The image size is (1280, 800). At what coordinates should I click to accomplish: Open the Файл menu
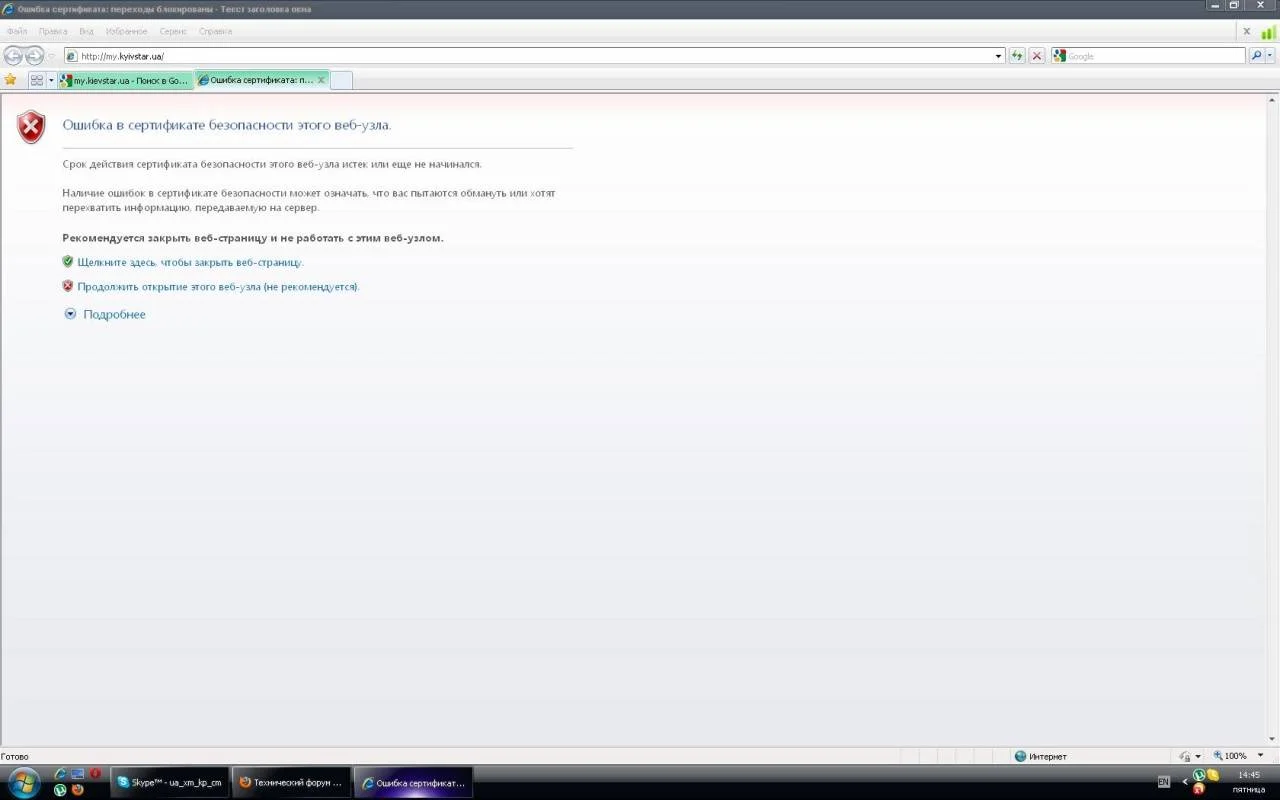point(17,31)
